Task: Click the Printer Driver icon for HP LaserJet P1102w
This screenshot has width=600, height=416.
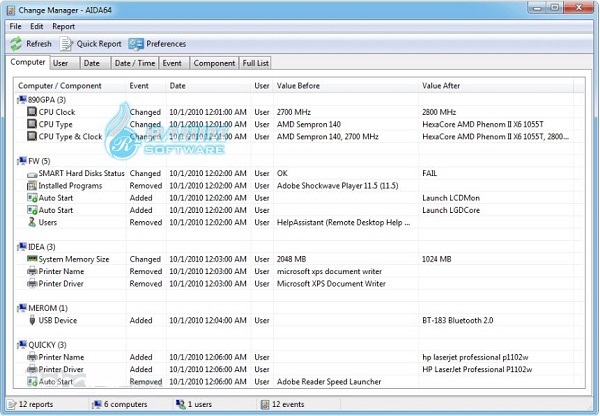Action: [x=32, y=369]
